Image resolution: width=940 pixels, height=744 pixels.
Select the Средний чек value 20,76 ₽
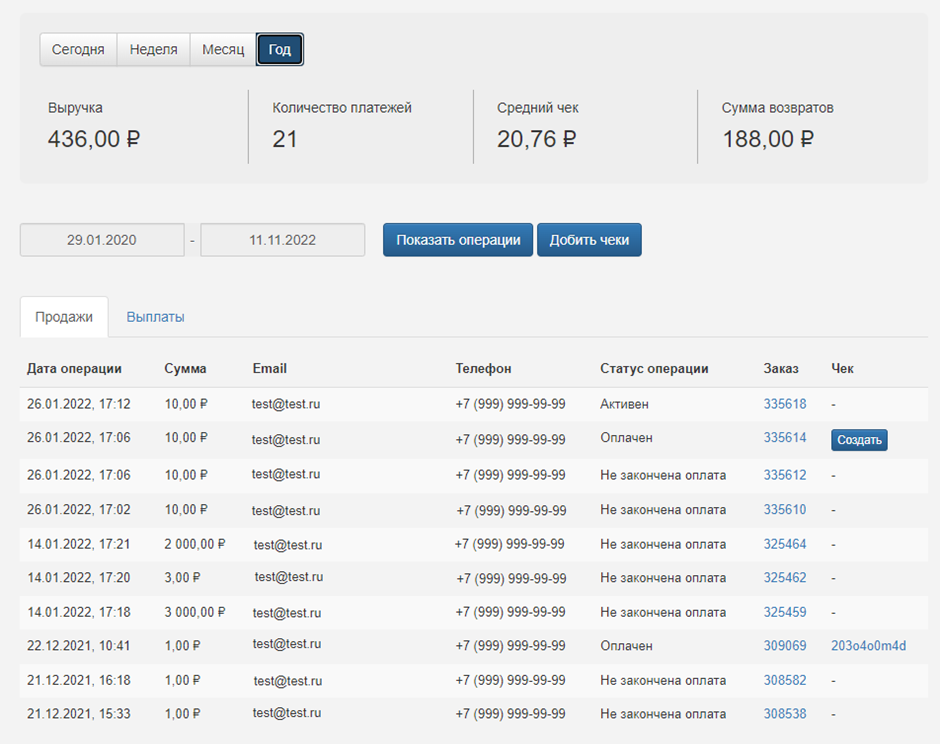click(537, 139)
